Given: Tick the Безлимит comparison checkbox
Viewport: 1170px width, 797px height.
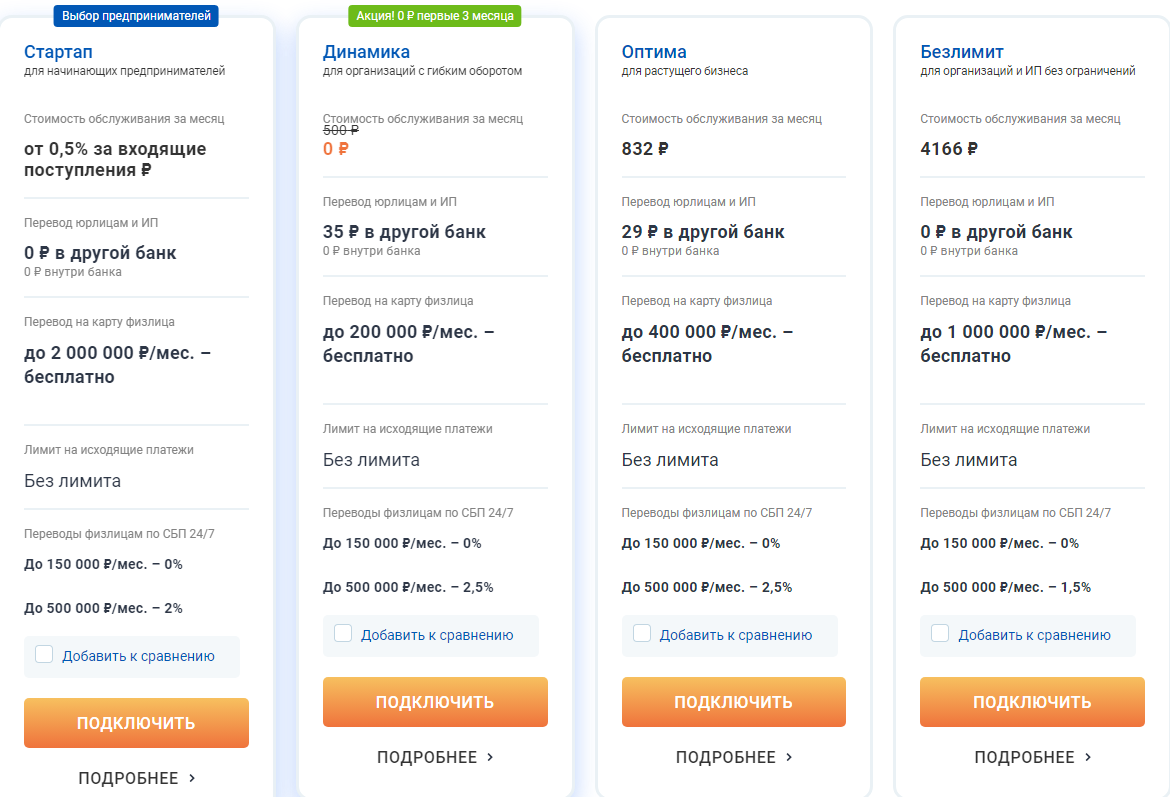Looking at the screenshot, I should coord(940,633).
